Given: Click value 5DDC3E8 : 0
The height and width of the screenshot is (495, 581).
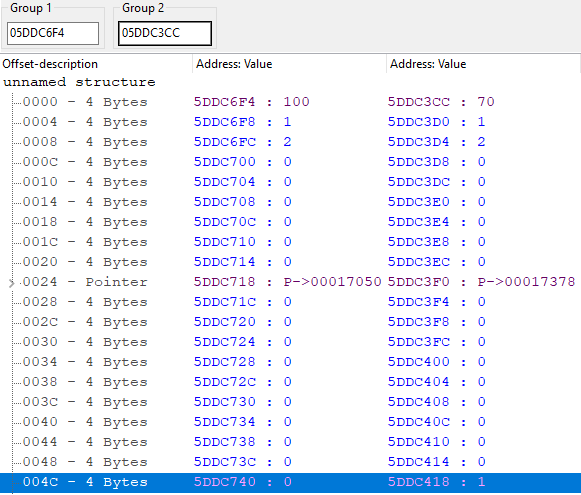Looking at the screenshot, I should [x=436, y=242].
